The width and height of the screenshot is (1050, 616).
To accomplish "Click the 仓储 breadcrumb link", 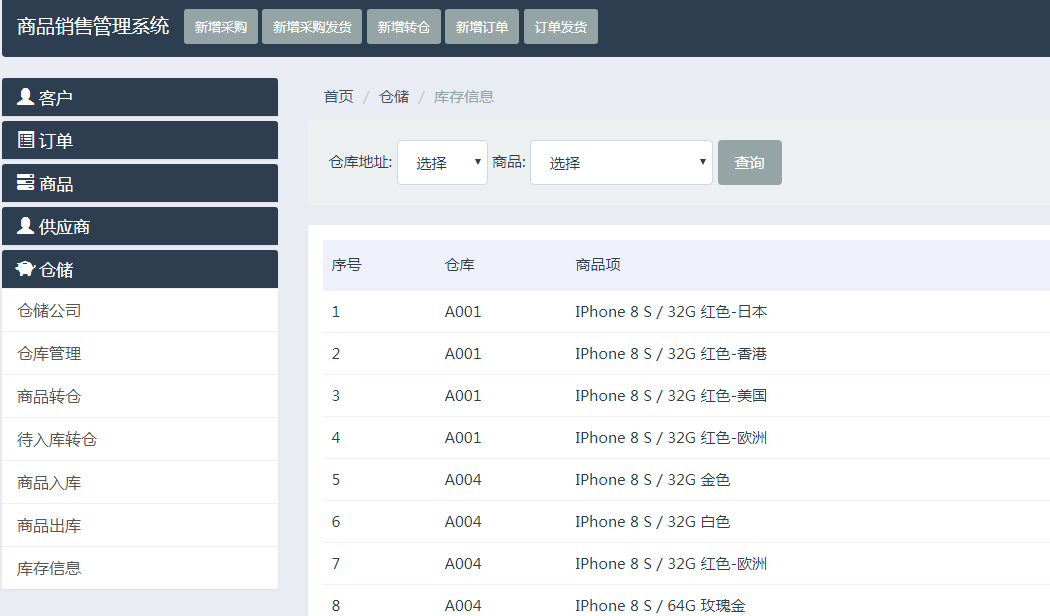I will pyautogui.click(x=394, y=97).
